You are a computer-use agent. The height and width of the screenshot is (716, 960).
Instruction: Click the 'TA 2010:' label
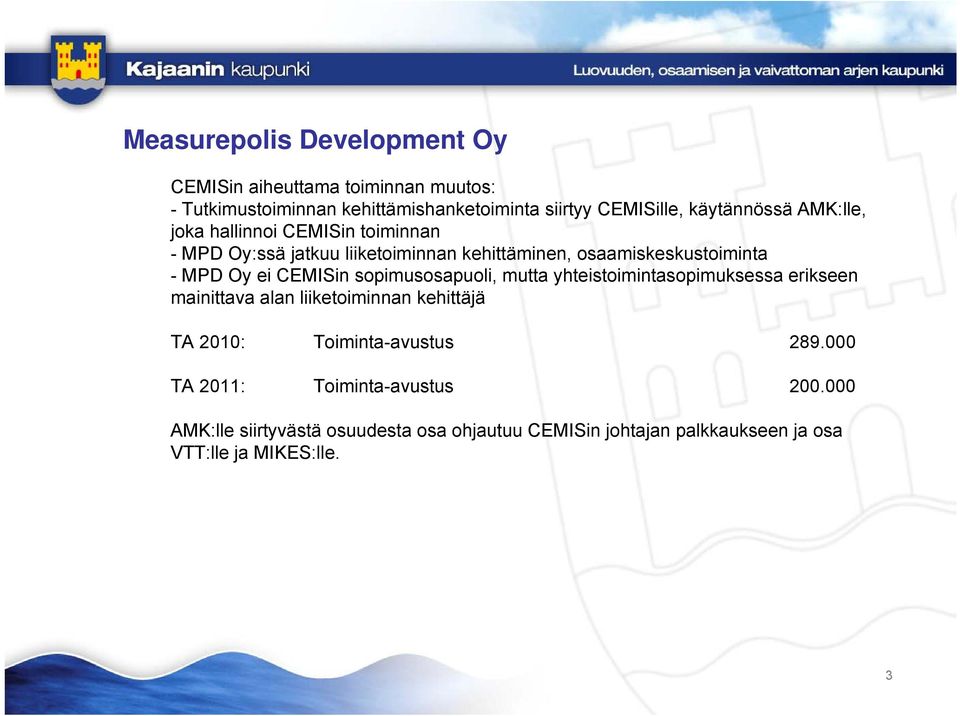tap(208, 342)
